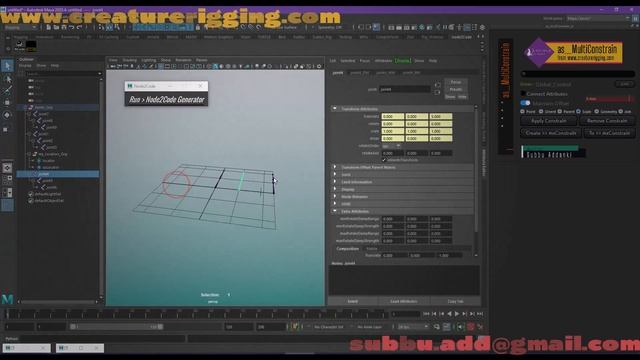
Task: Click the Select button in Attribute Editor
Action: coord(353,301)
